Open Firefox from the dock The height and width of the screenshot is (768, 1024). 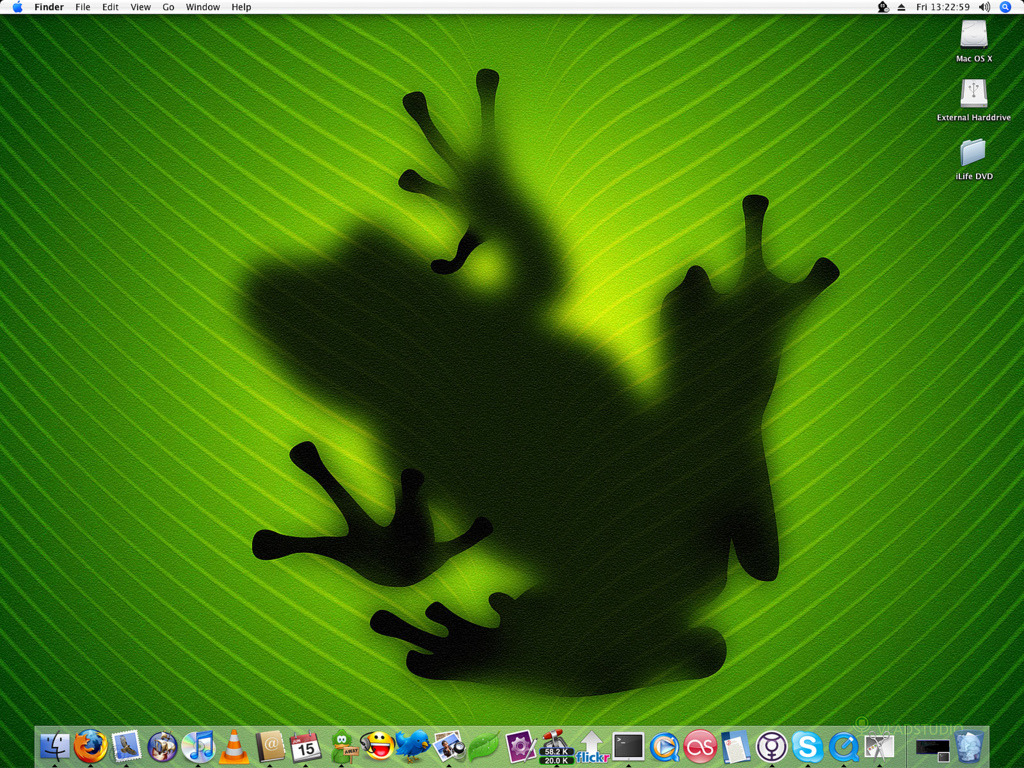point(90,746)
